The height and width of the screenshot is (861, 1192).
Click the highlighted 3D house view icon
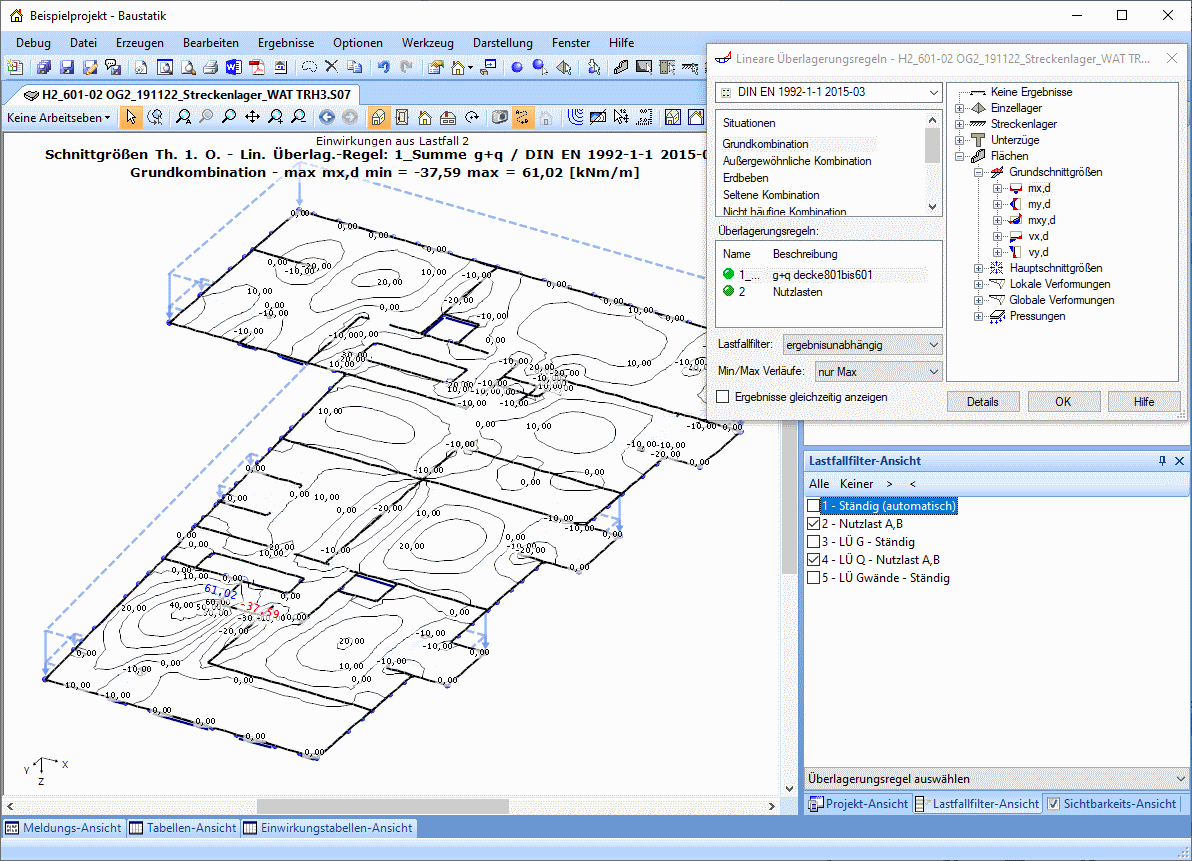[378, 117]
